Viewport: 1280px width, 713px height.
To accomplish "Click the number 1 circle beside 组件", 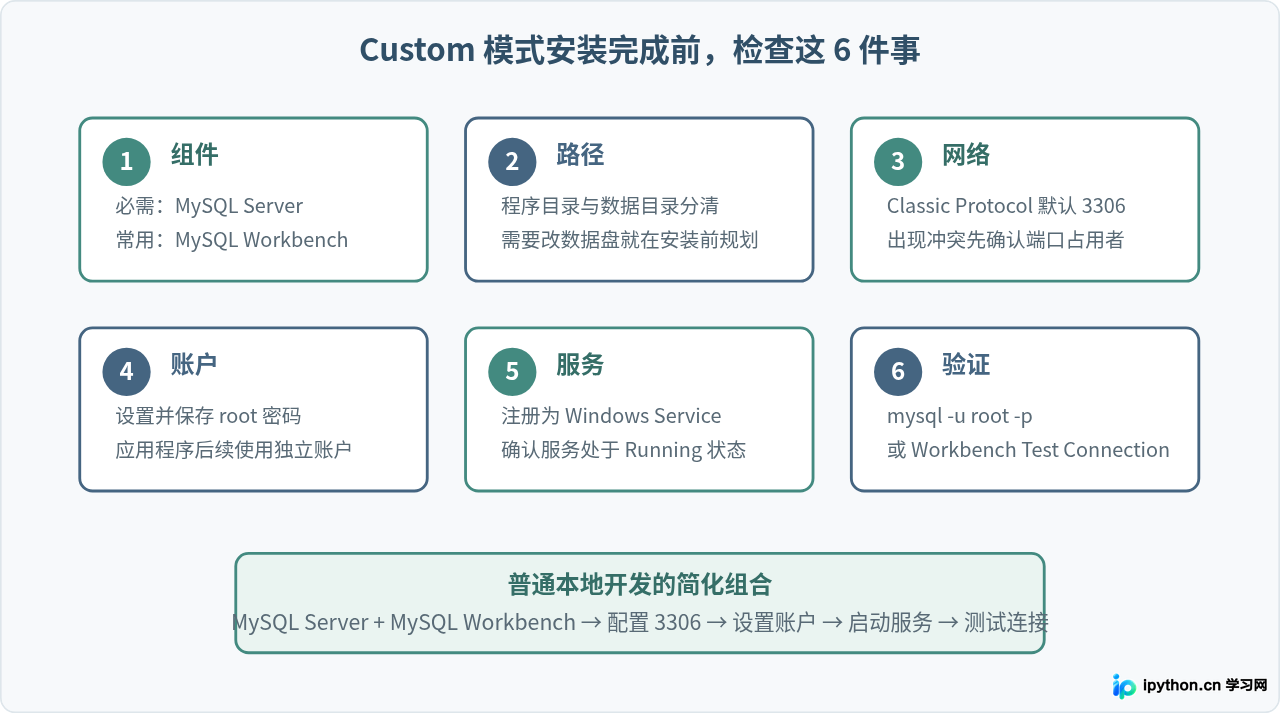I will tap(126, 161).
